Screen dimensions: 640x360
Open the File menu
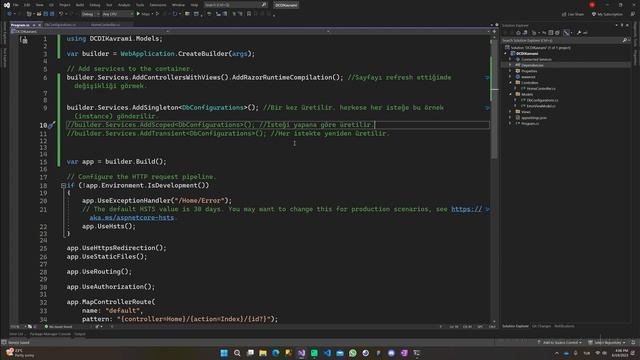(x=16, y=5)
